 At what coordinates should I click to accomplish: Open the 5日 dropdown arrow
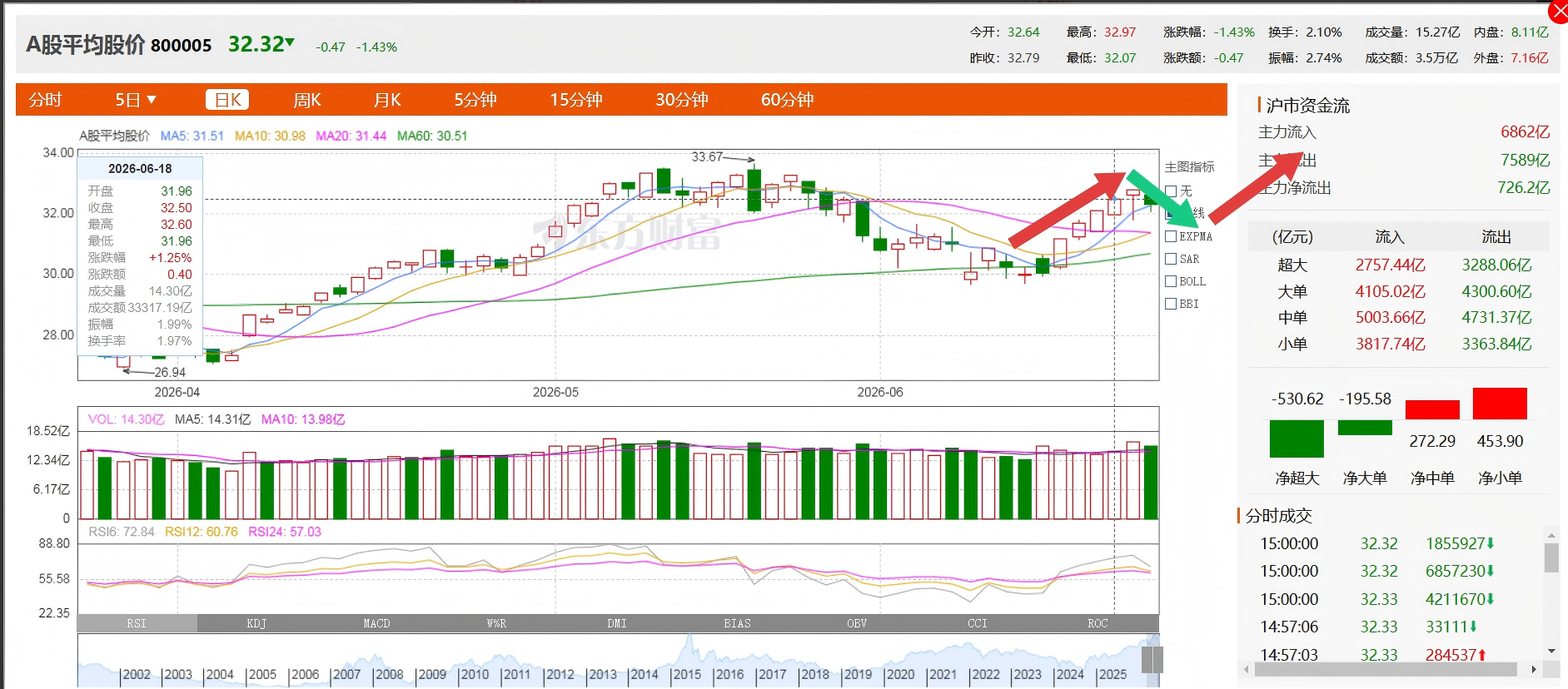tap(152, 100)
